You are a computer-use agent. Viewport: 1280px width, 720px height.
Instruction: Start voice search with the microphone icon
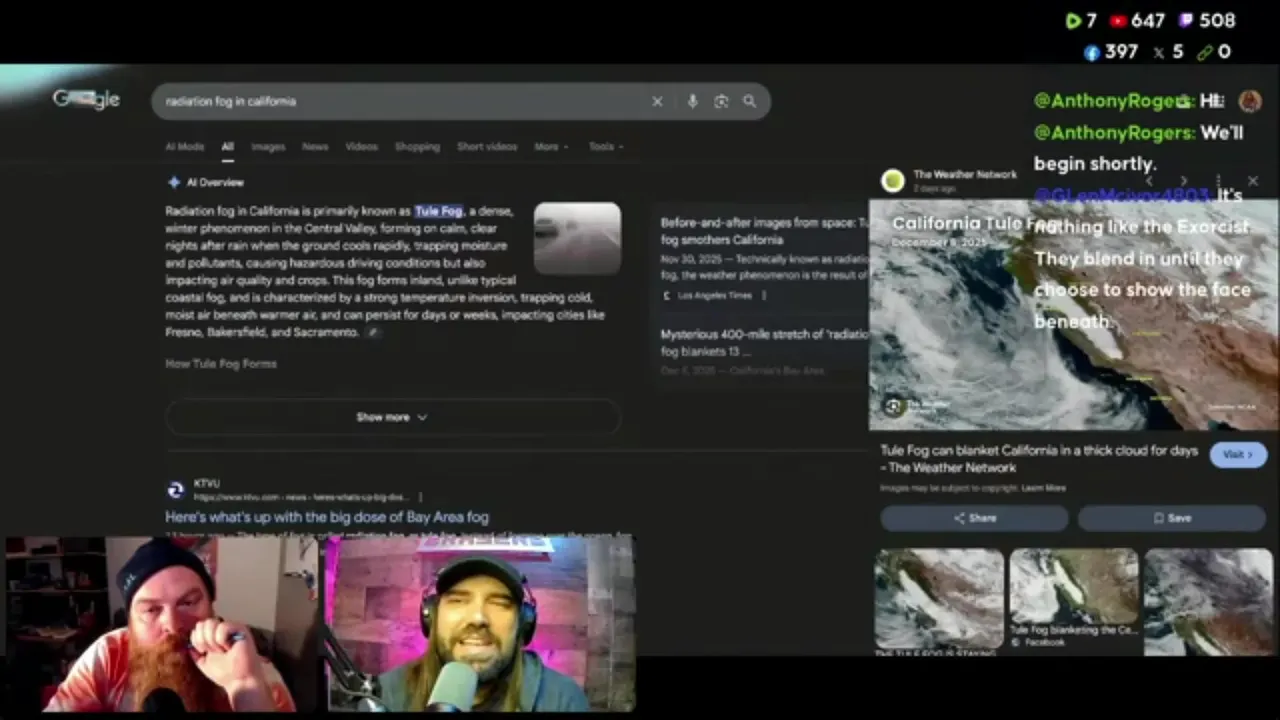(692, 101)
